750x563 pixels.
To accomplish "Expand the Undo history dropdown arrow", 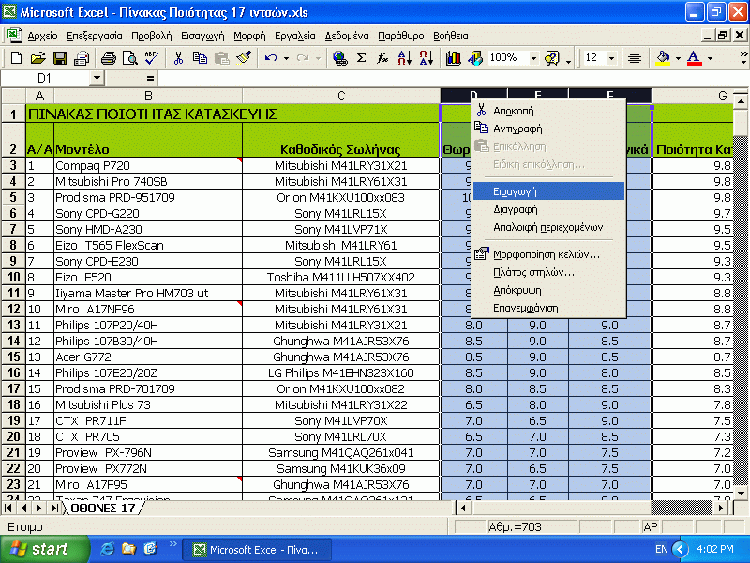I will coord(287,58).
